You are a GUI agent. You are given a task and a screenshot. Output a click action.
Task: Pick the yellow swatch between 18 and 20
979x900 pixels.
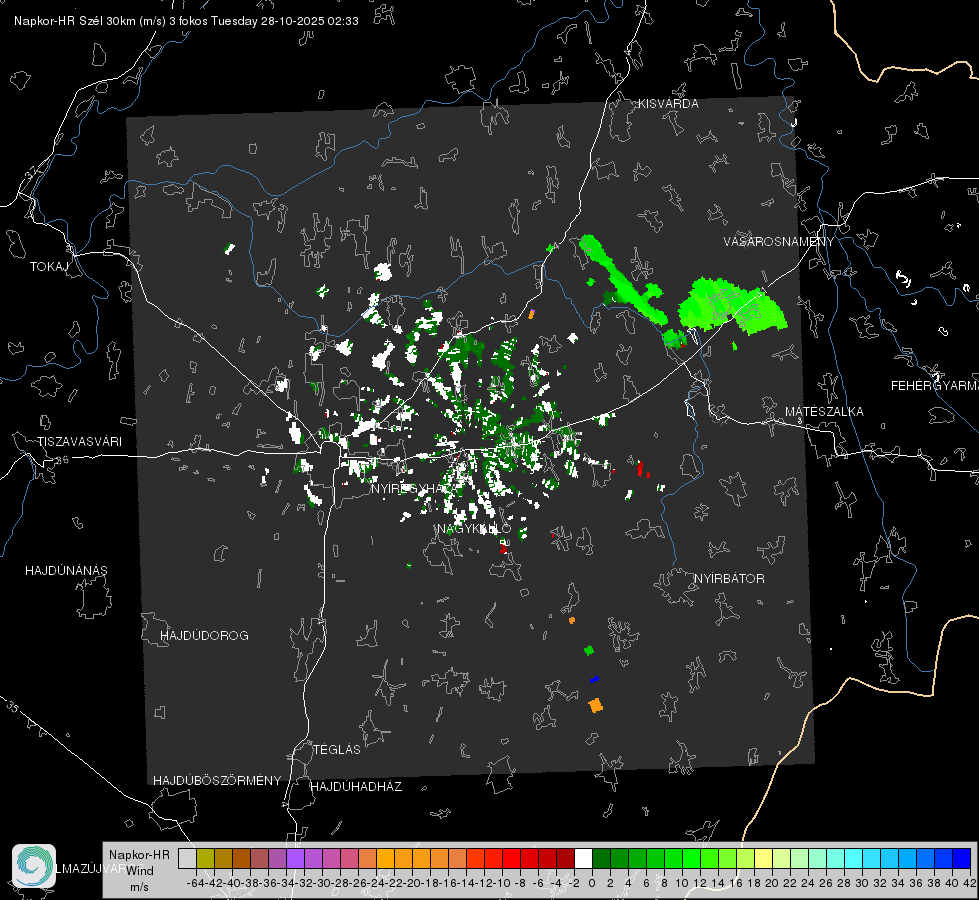(x=763, y=858)
